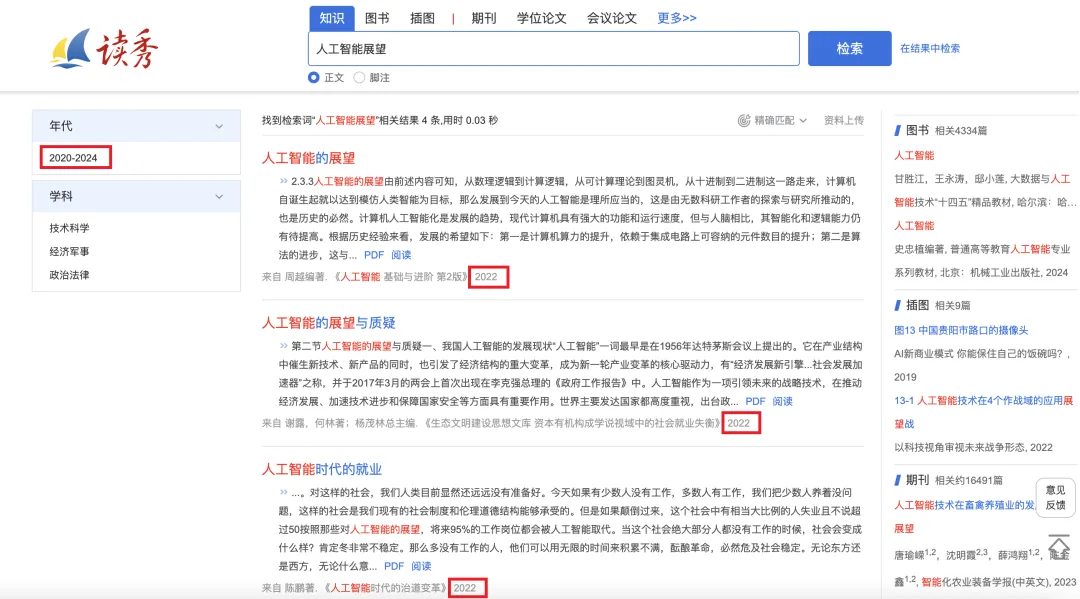Screen dimensions: 1080x599
Task: Switch to the 学位论文 tab
Action: click(x=541, y=19)
